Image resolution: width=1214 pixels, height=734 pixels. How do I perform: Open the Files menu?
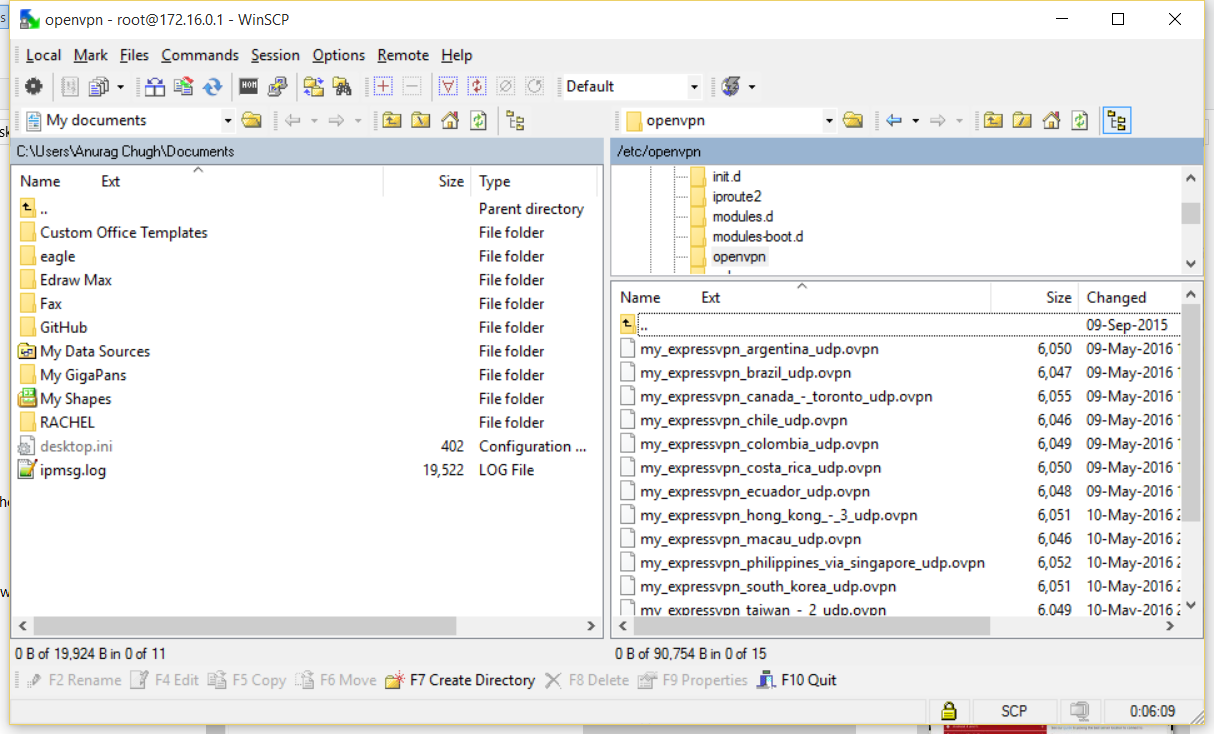point(134,55)
